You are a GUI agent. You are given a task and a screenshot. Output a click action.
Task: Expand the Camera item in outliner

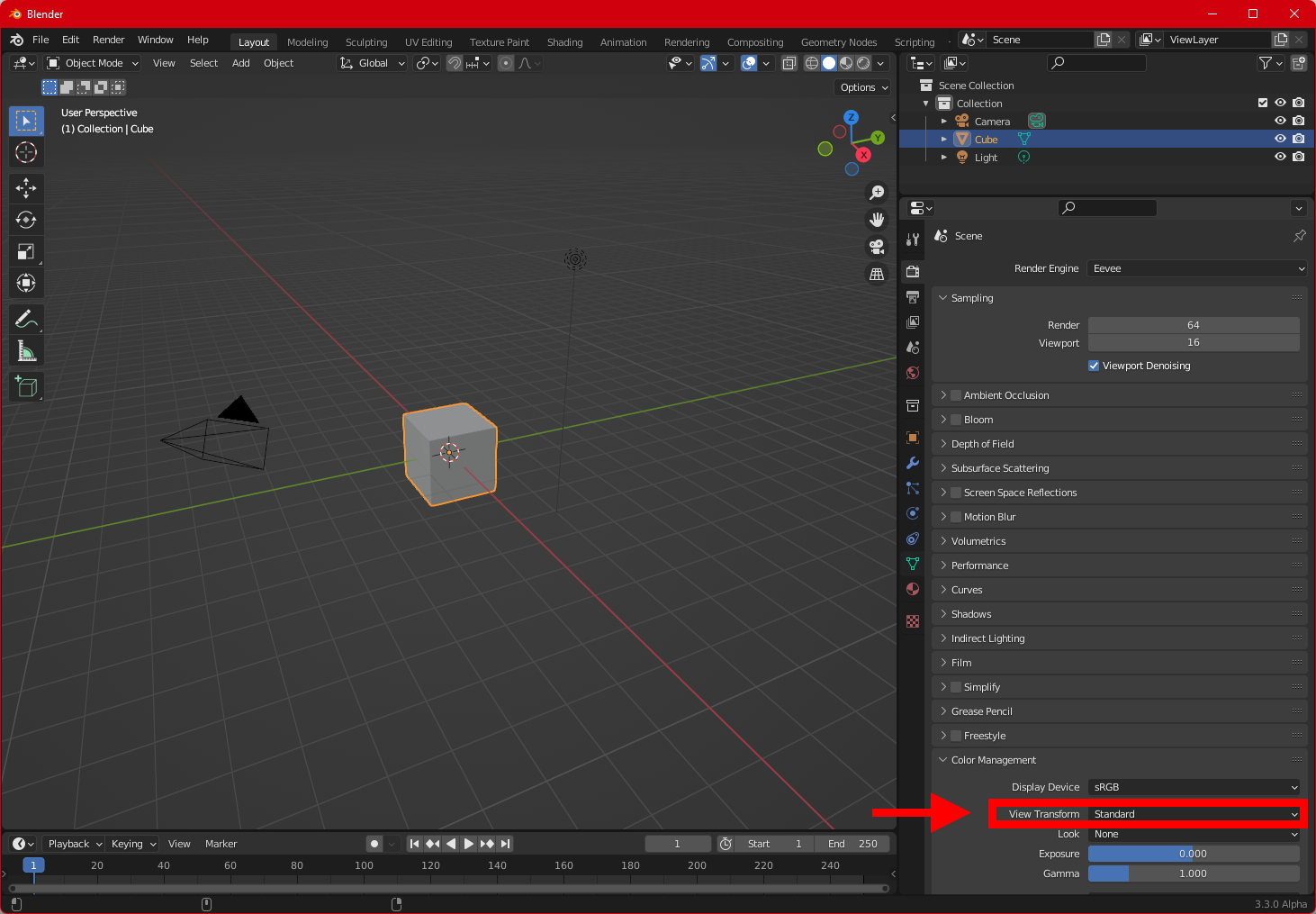(x=944, y=121)
